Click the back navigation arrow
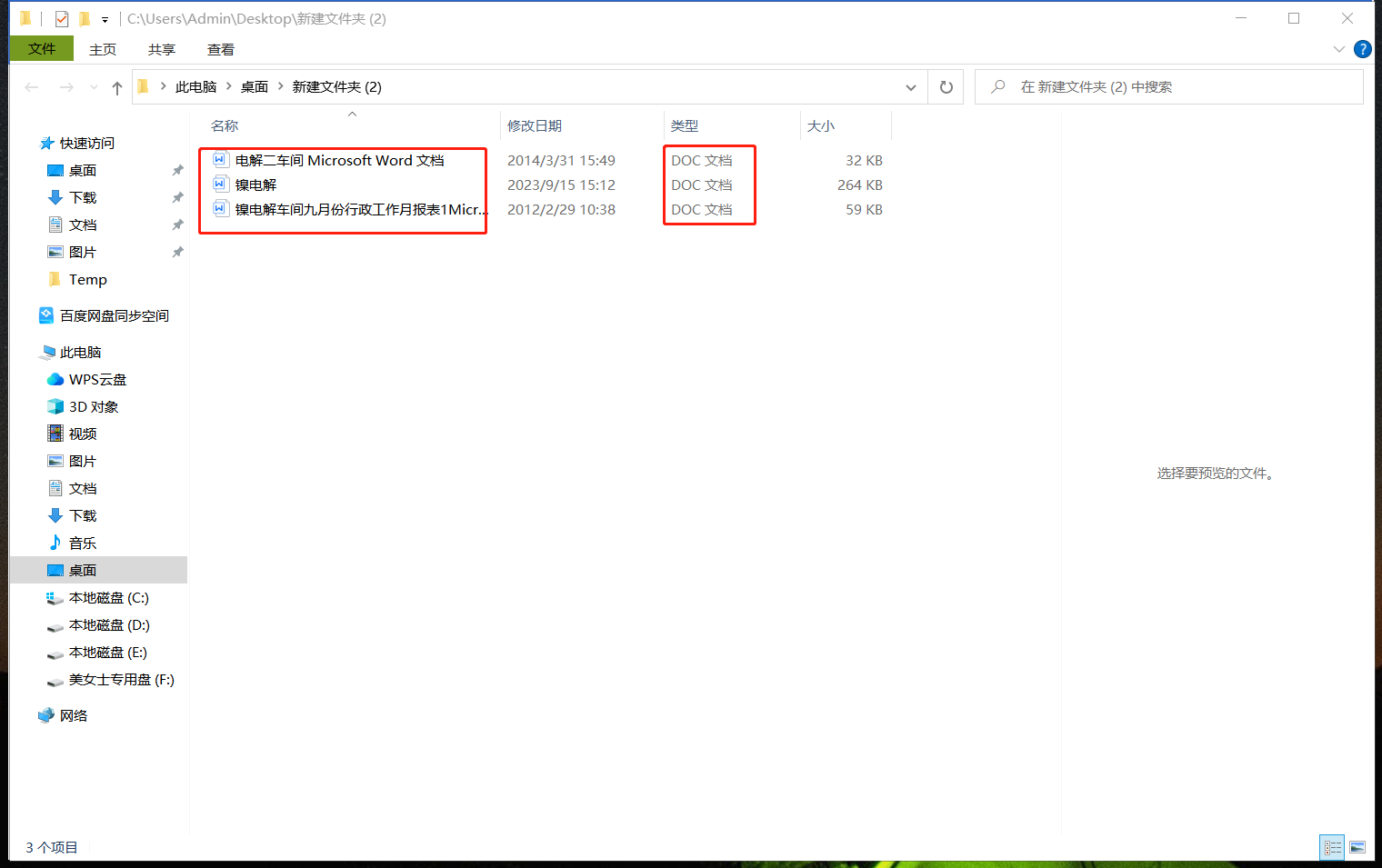This screenshot has width=1382, height=868. click(31, 86)
